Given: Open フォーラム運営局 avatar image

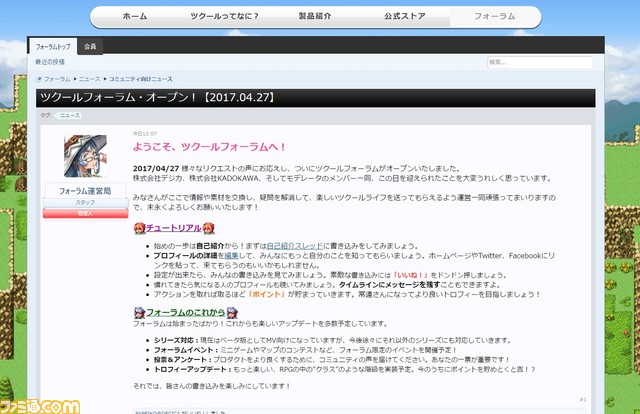Looking at the screenshot, I should point(85,157).
